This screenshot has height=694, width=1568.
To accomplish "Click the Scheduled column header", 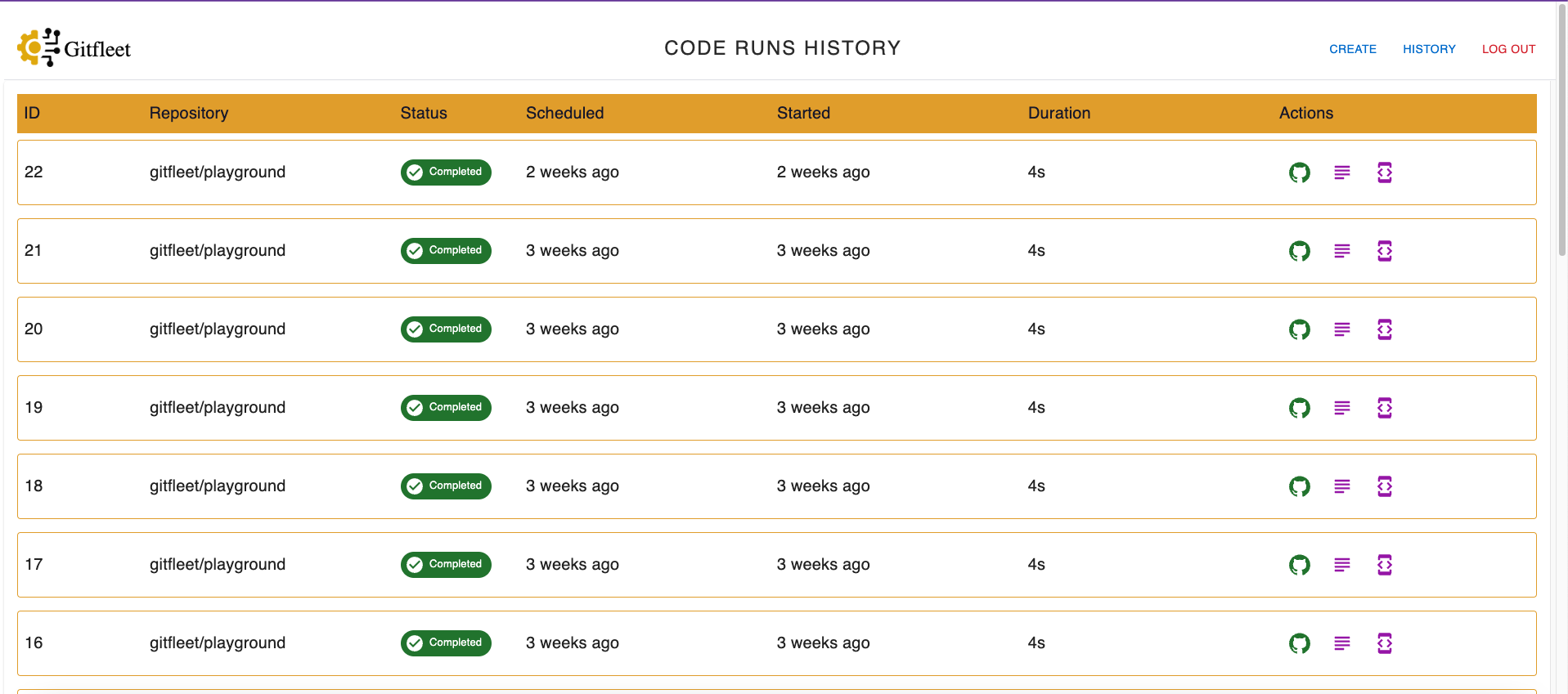I will click(564, 113).
